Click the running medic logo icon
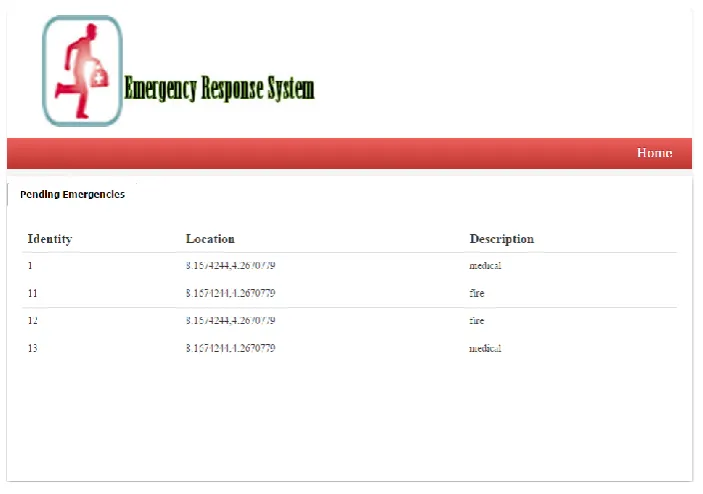Image resolution: width=703 pixels, height=494 pixels. (x=82, y=71)
